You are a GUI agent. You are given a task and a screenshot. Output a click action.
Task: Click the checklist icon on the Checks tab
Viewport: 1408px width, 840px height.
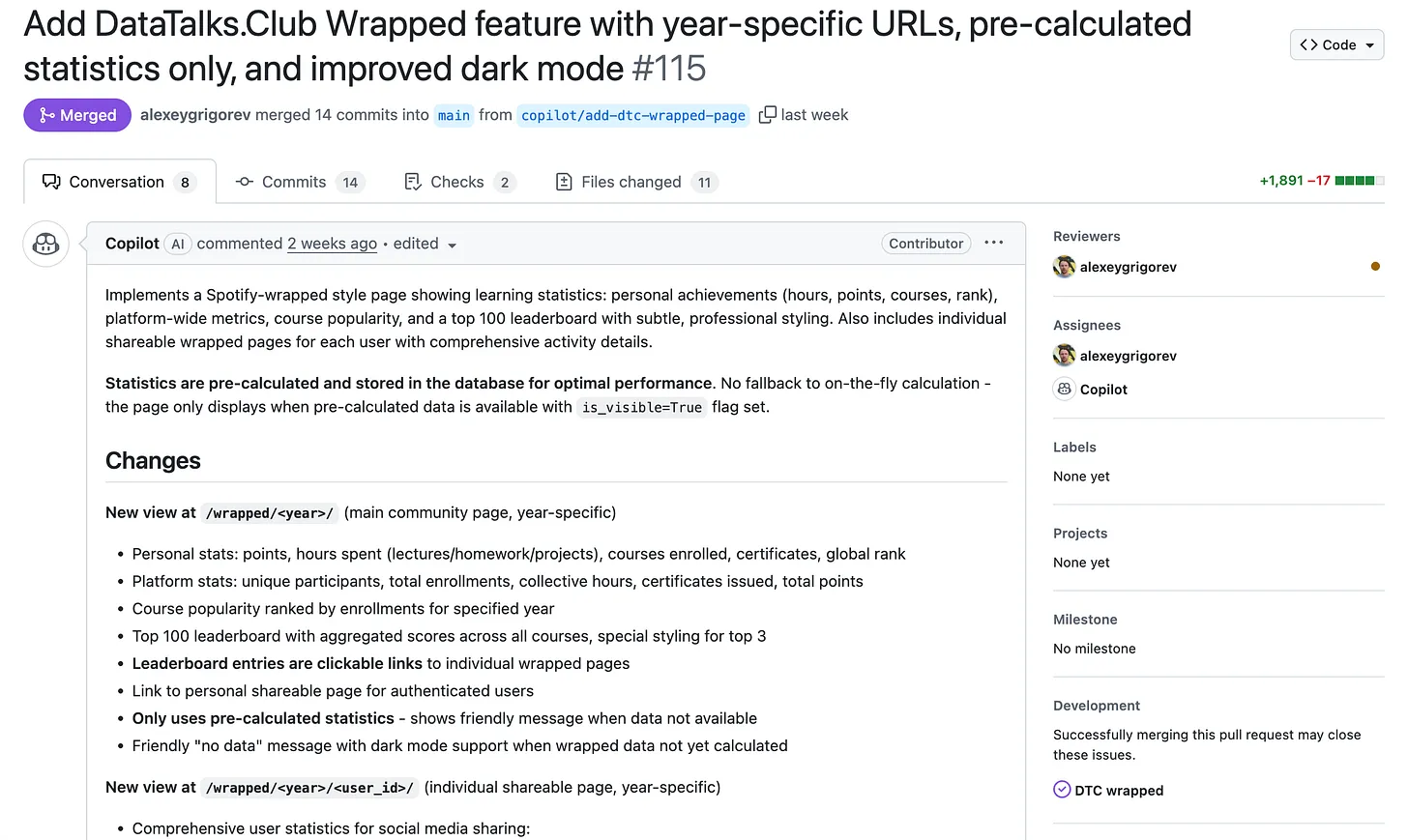(413, 182)
